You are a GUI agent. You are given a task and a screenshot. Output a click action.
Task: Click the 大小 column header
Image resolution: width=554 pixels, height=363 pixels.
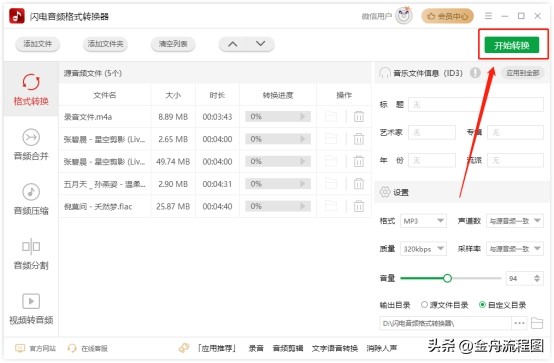(173, 95)
